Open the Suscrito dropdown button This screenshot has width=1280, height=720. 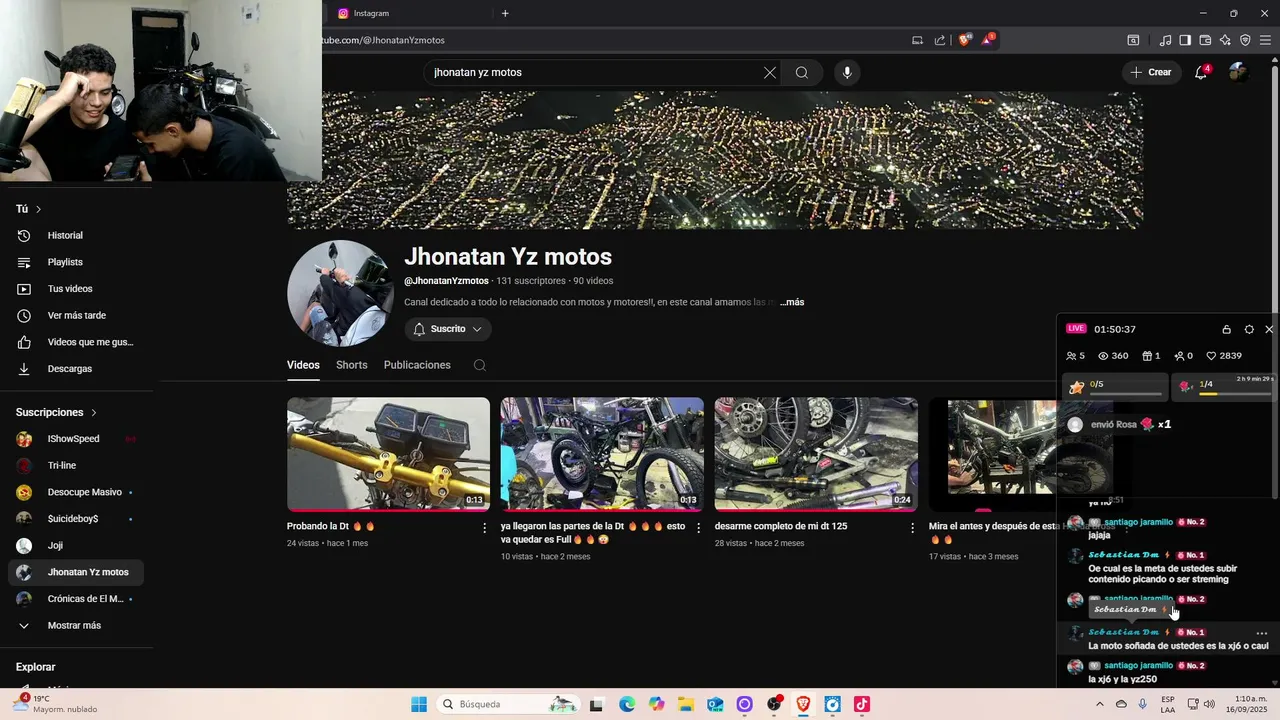click(448, 329)
